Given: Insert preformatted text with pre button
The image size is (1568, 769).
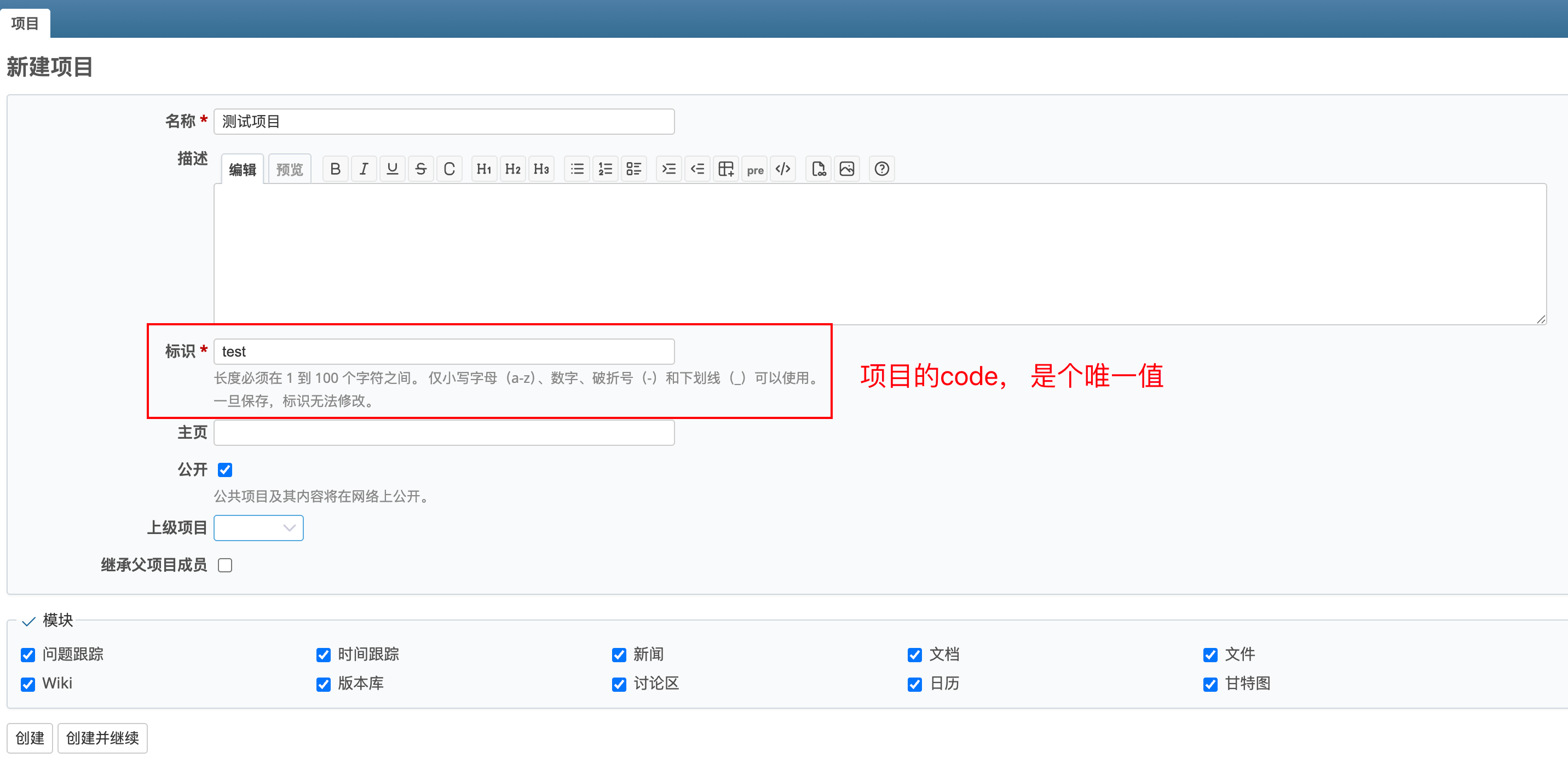Looking at the screenshot, I should tap(755, 169).
